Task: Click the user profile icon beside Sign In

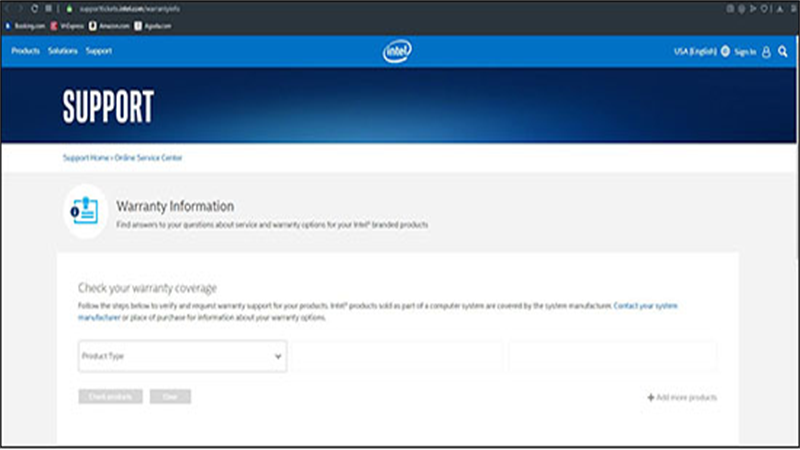Action: [x=766, y=52]
